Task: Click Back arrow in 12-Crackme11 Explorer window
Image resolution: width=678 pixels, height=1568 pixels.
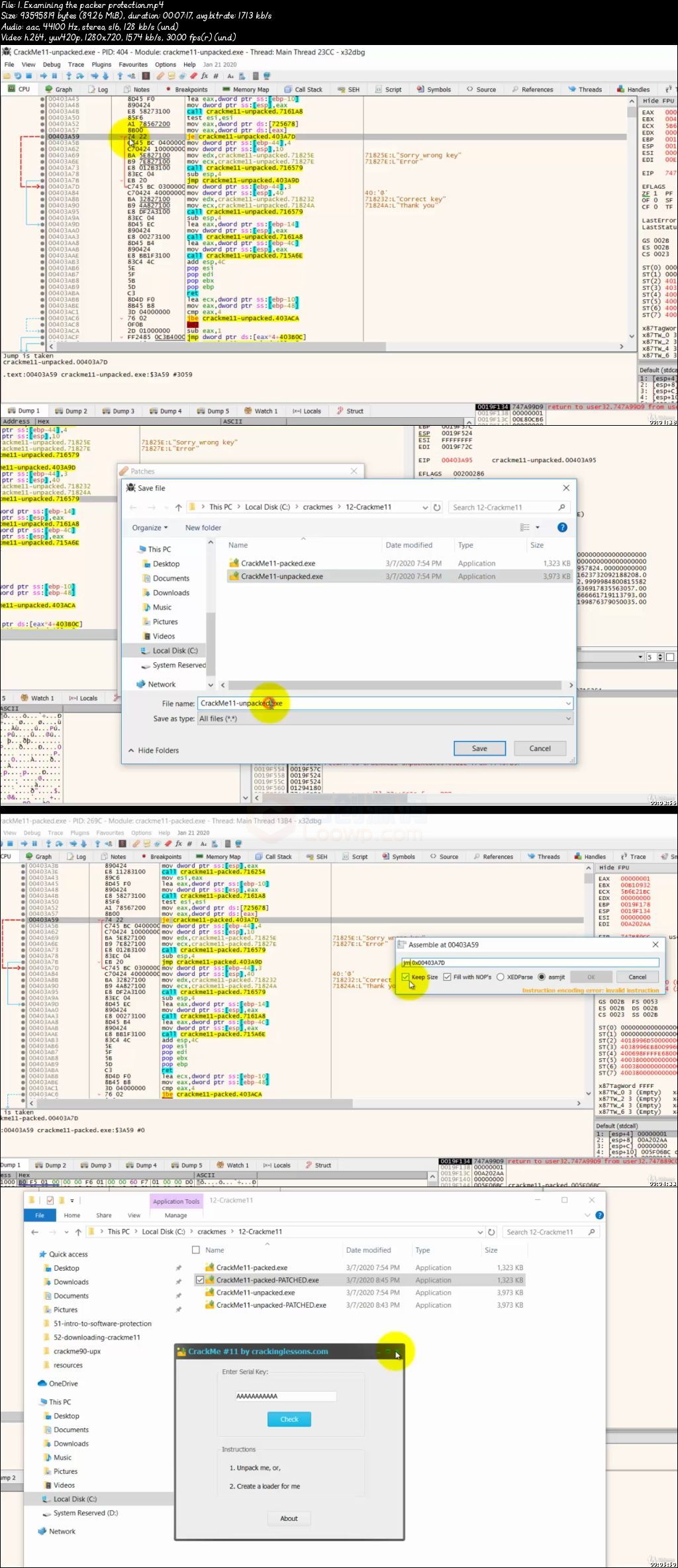Action: 35,1232
